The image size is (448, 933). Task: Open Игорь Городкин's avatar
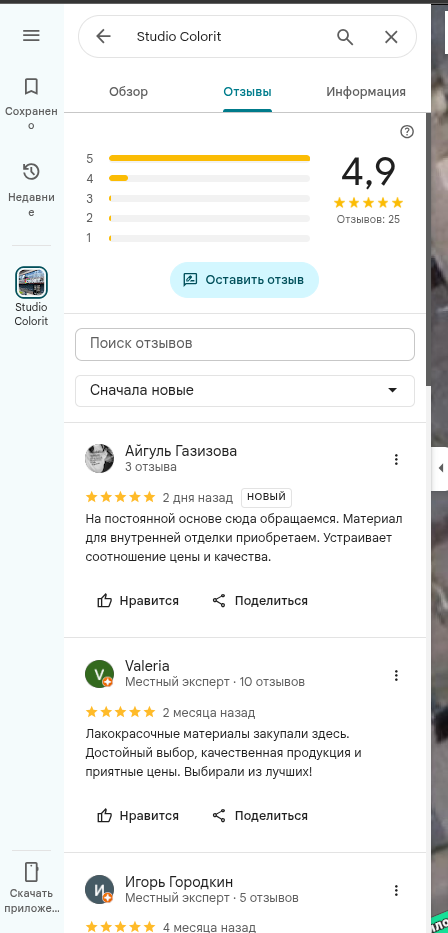point(99,890)
